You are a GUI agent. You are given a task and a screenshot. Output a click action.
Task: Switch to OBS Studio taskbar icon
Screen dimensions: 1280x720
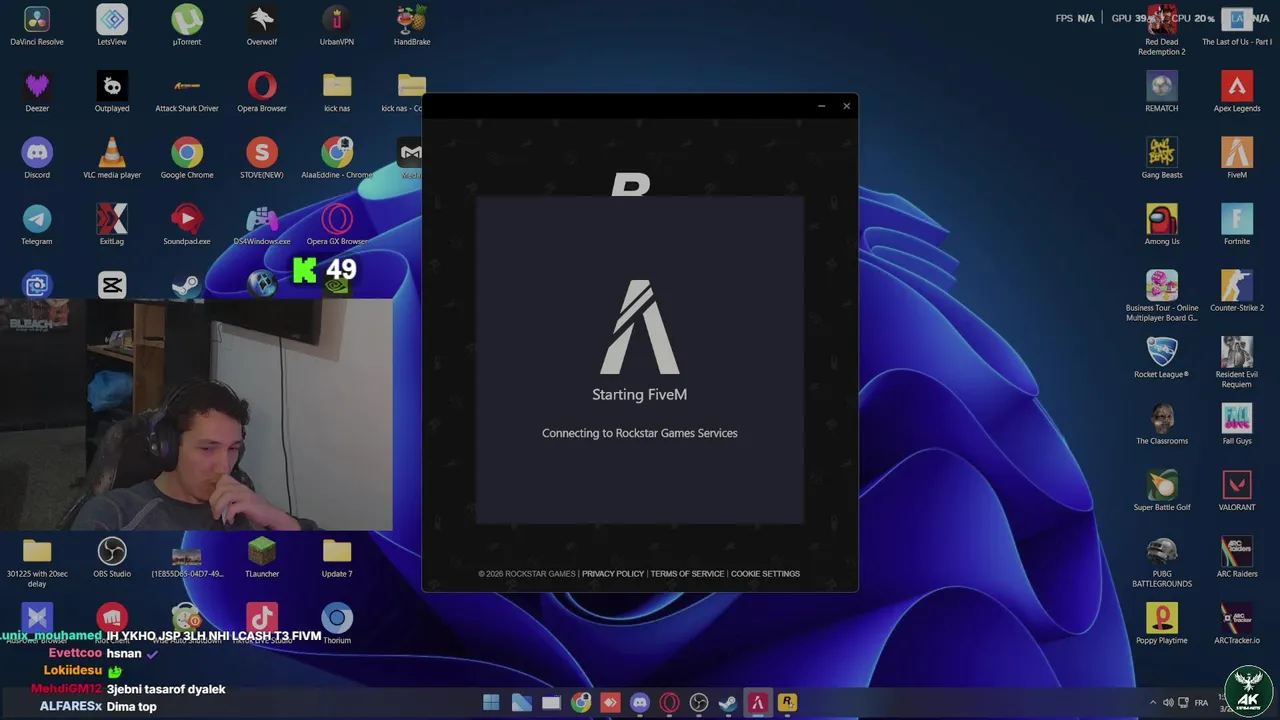click(x=698, y=703)
